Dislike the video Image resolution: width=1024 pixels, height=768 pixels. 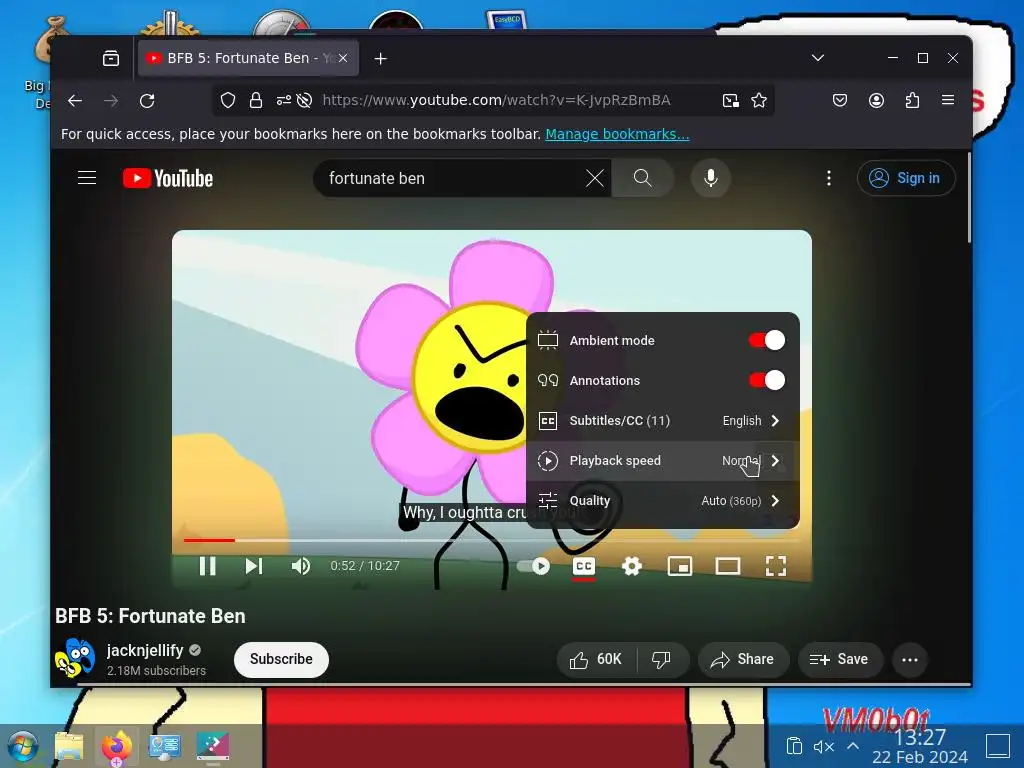[662, 660]
